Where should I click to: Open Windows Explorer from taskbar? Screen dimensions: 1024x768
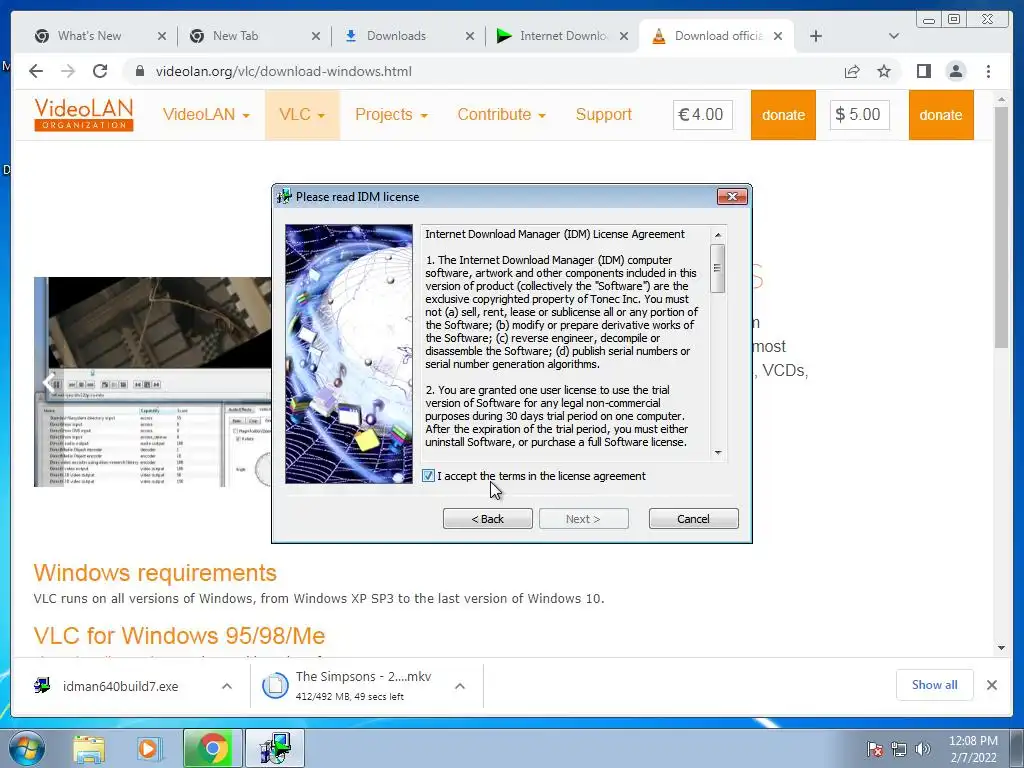click(89, 748)
